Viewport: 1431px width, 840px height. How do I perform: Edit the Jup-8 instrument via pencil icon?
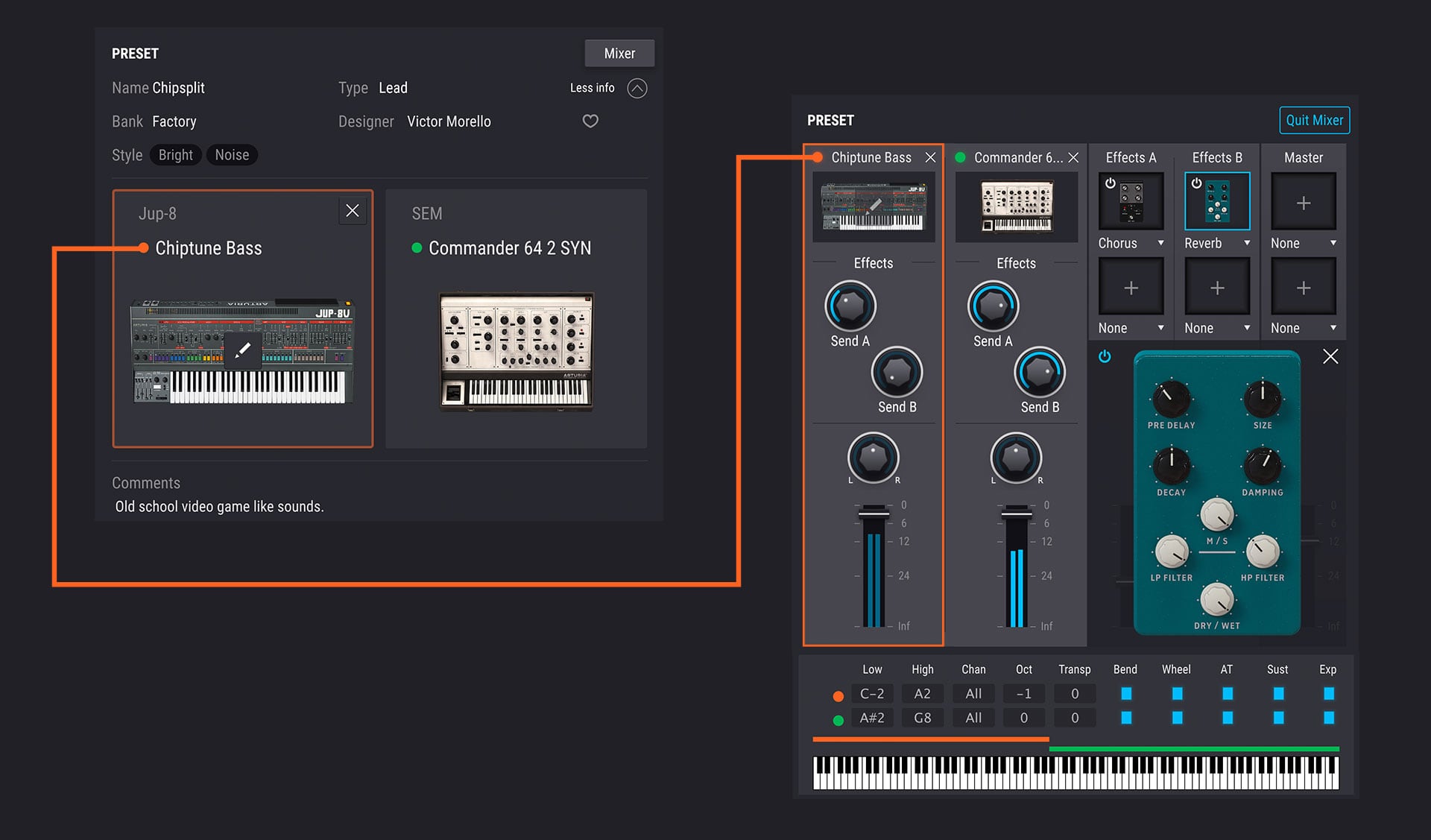(242, 350)
